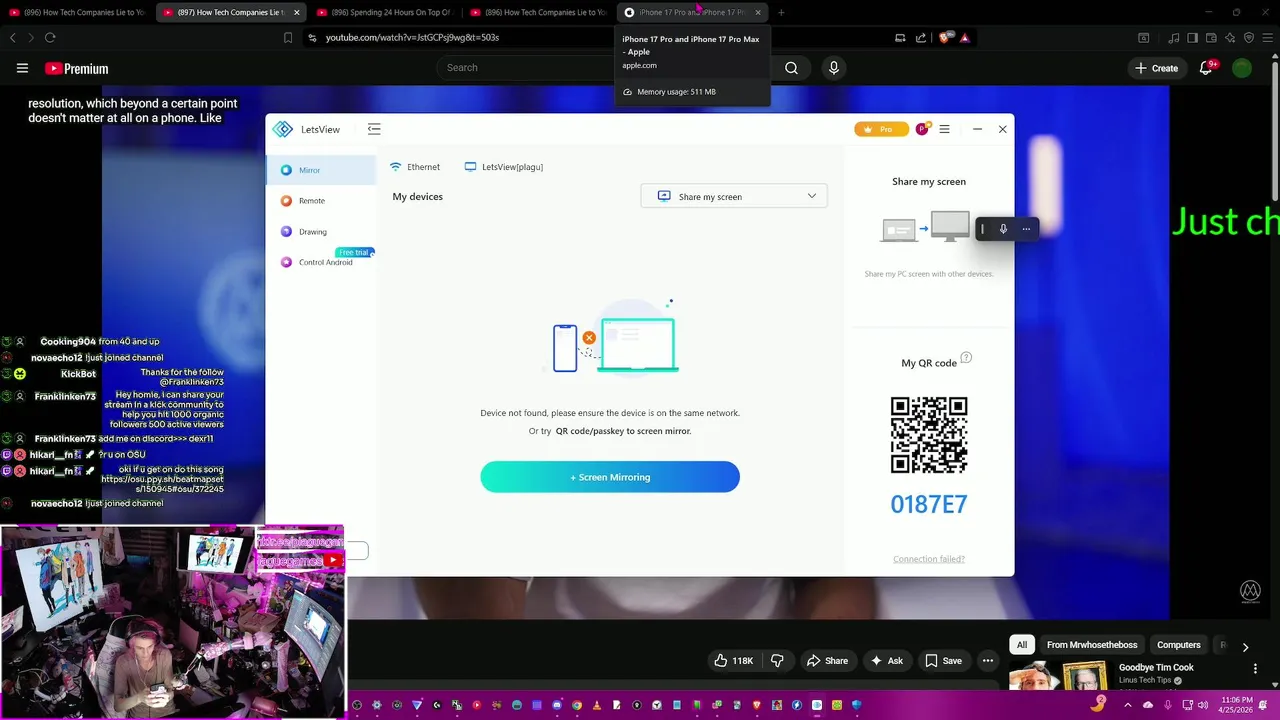Select the All filter chip
1280x720 pixels.
coord(1022,645)
